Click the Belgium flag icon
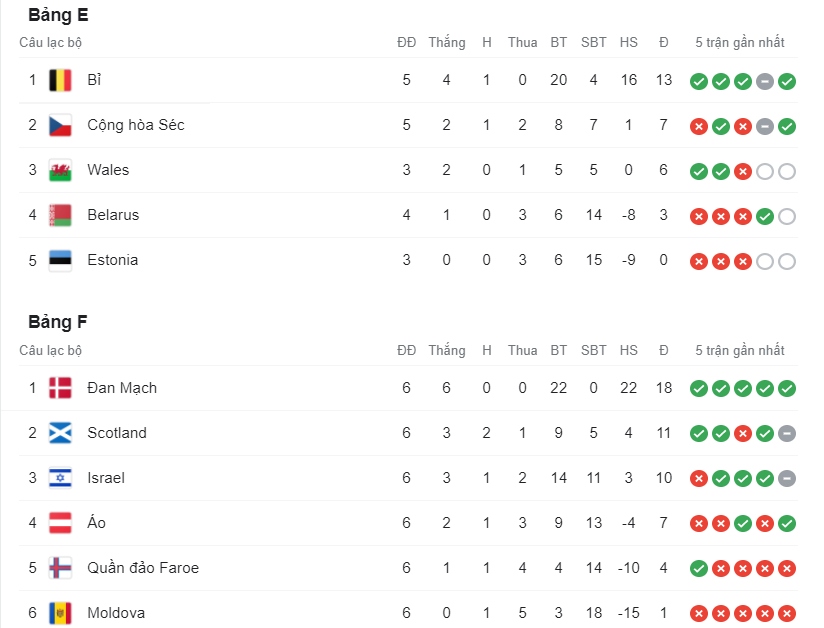 click(x=60, y=80)
